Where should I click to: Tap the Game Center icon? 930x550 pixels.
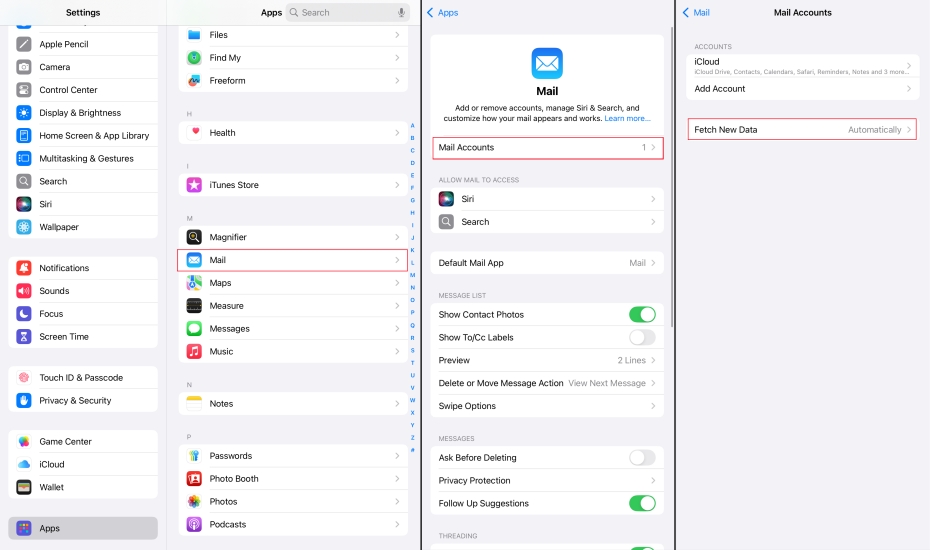point(24,441)
